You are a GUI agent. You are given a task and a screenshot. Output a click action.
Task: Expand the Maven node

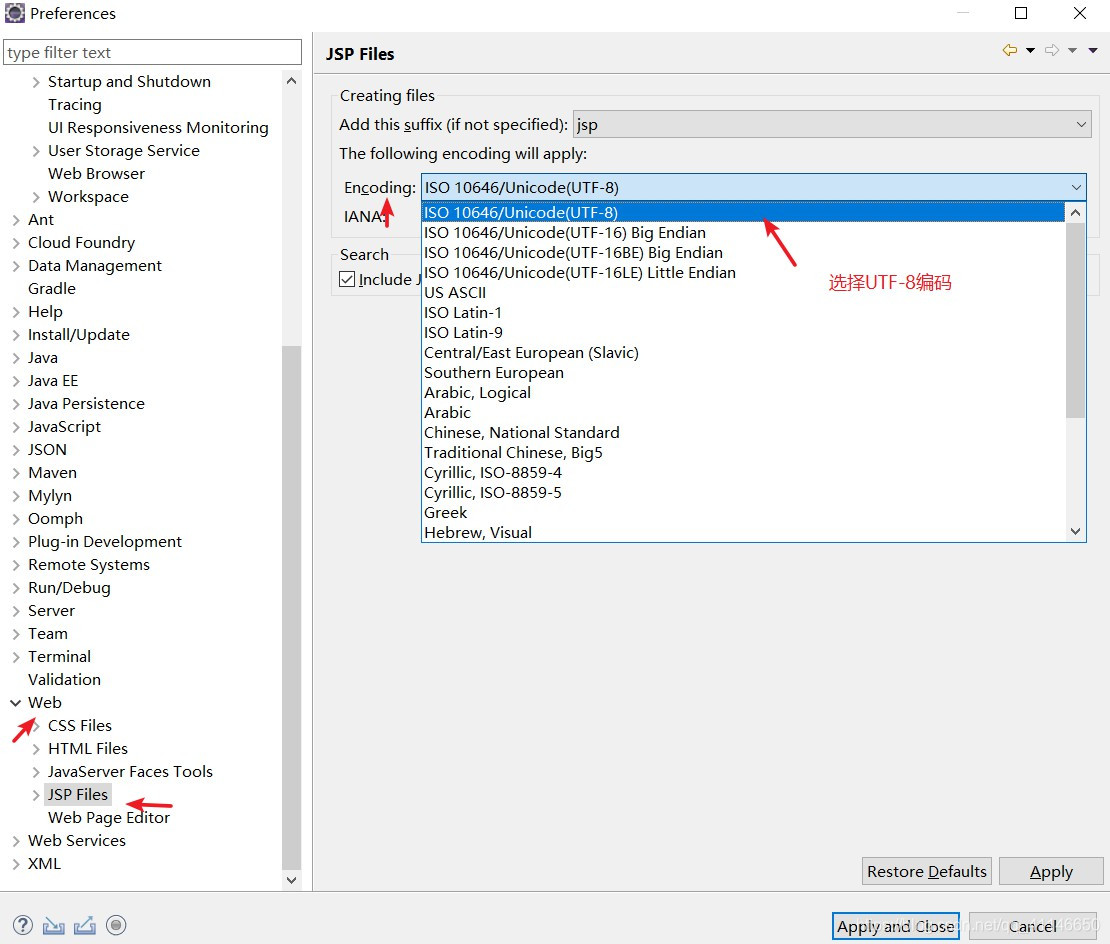(16, 473)
